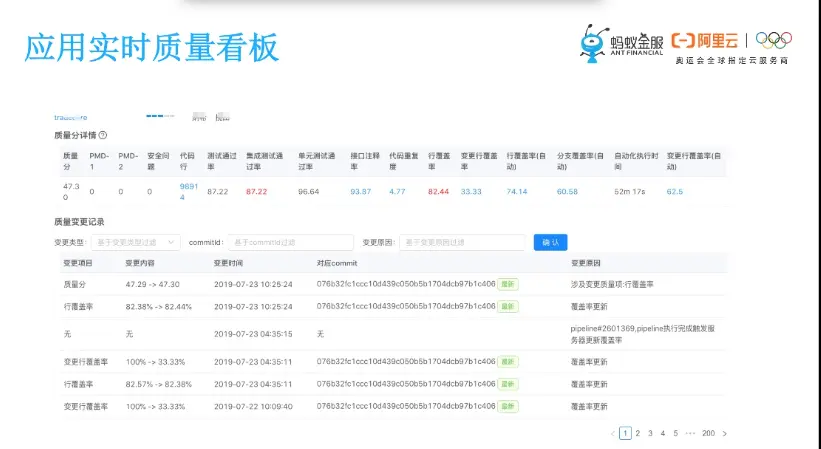
Task: Click the 47.30 quality score value
Action: pos(71,192)
